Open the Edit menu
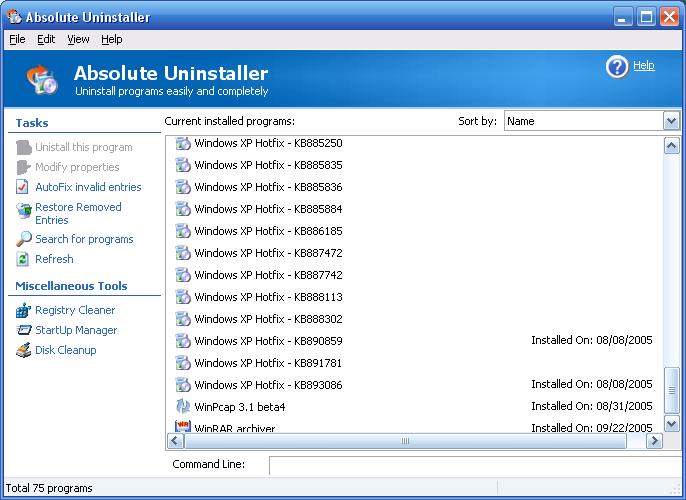Viewport: 686px width, 500px height. click(x=46, y=39)
